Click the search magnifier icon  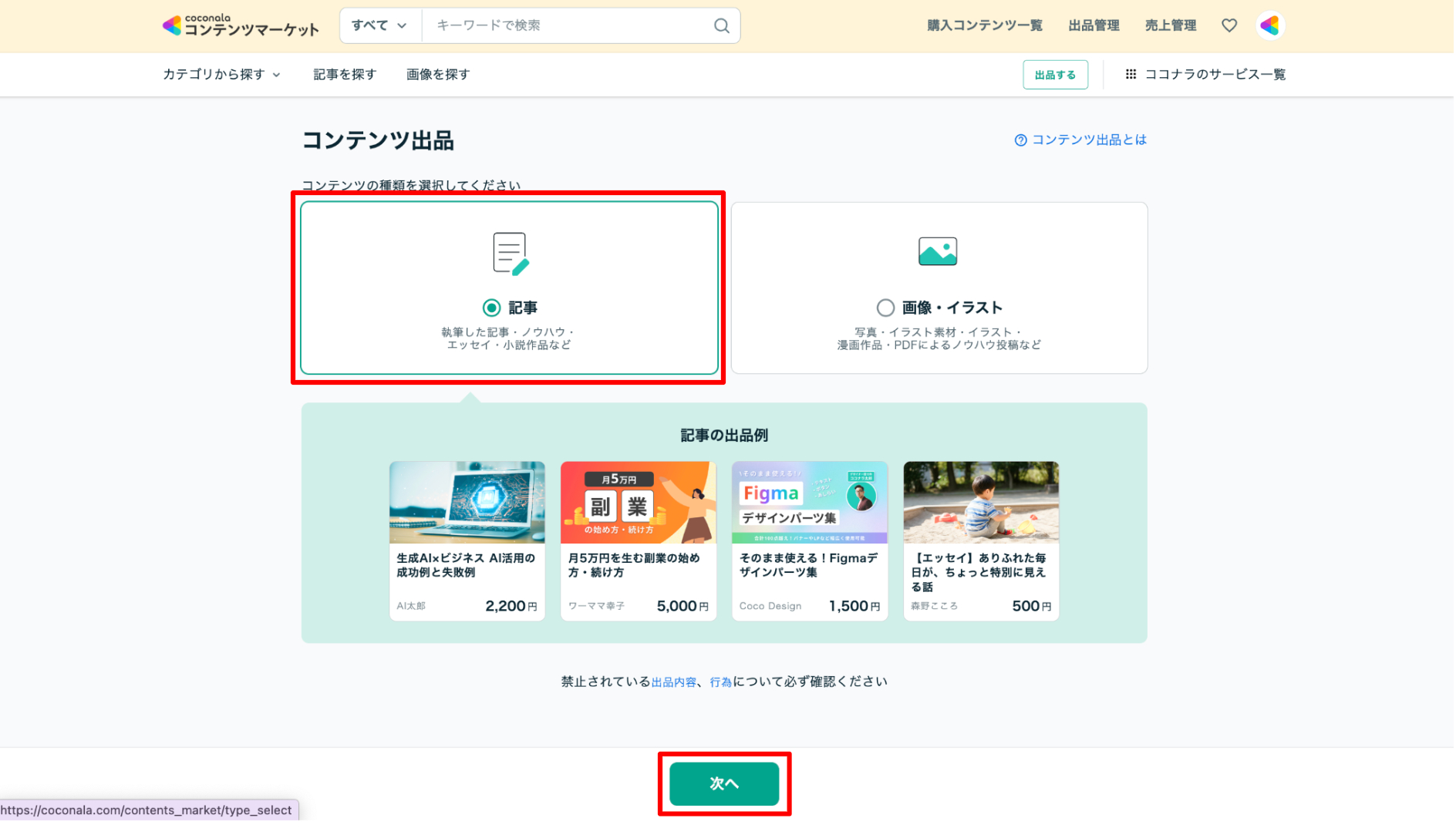point(720,25)
